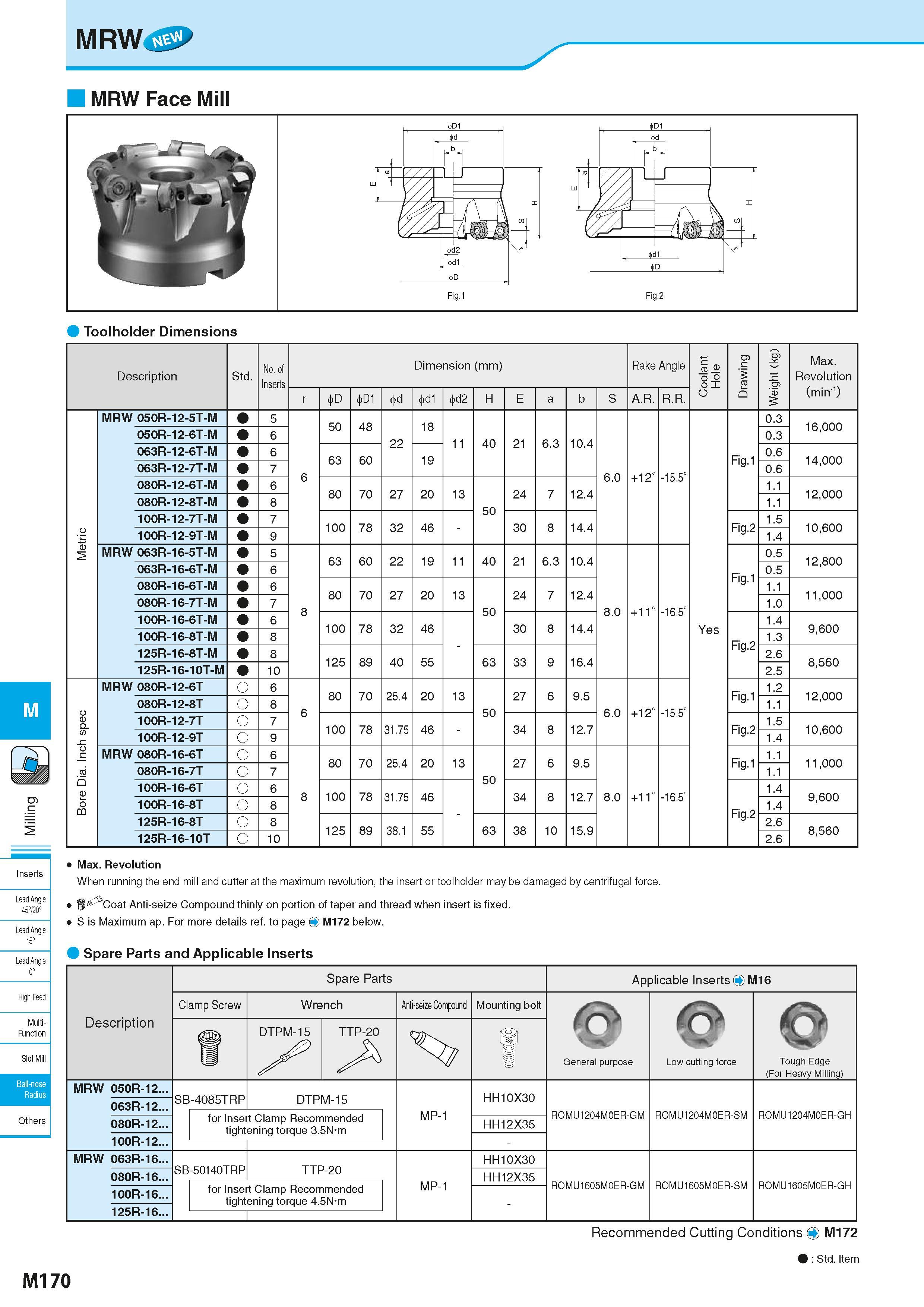The image size is (924, 1307).
Task: Click the arrow icon before M16
Action: pos(738,980)
